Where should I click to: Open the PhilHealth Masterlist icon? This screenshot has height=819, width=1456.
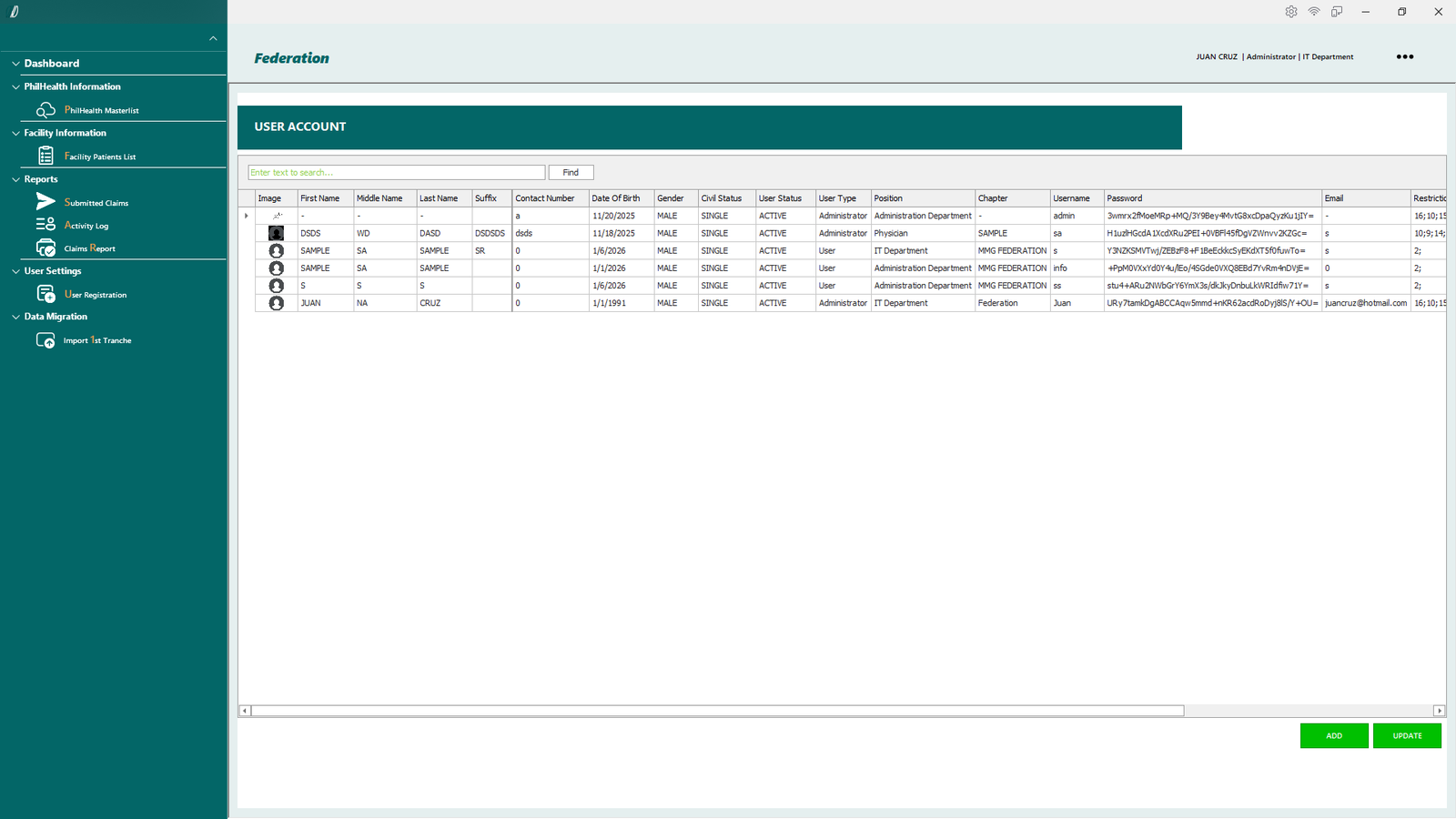click(45, 110)
